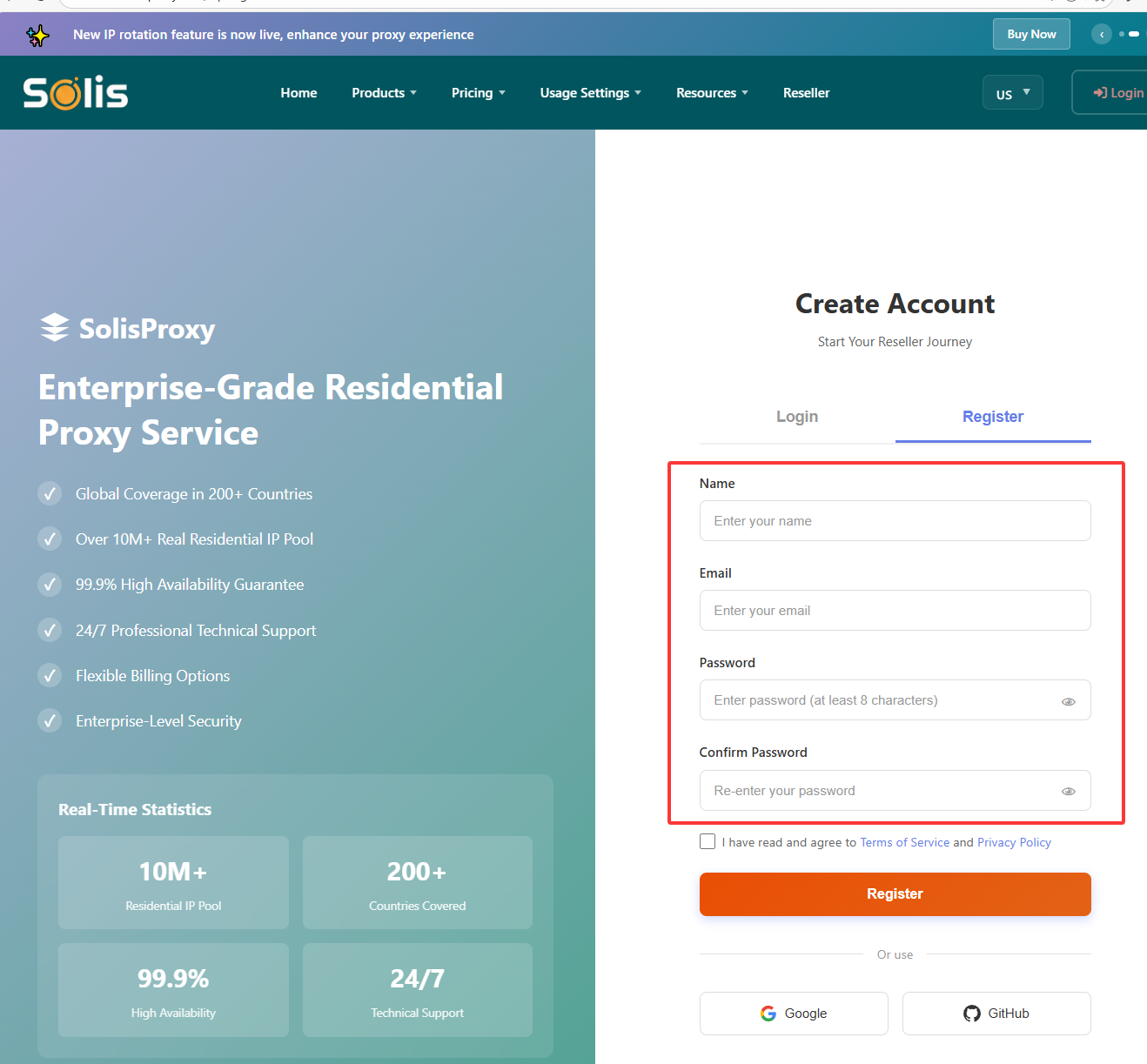Focus the Re-enter your password field
The image size is (1147, 1064).
(895, 791)
